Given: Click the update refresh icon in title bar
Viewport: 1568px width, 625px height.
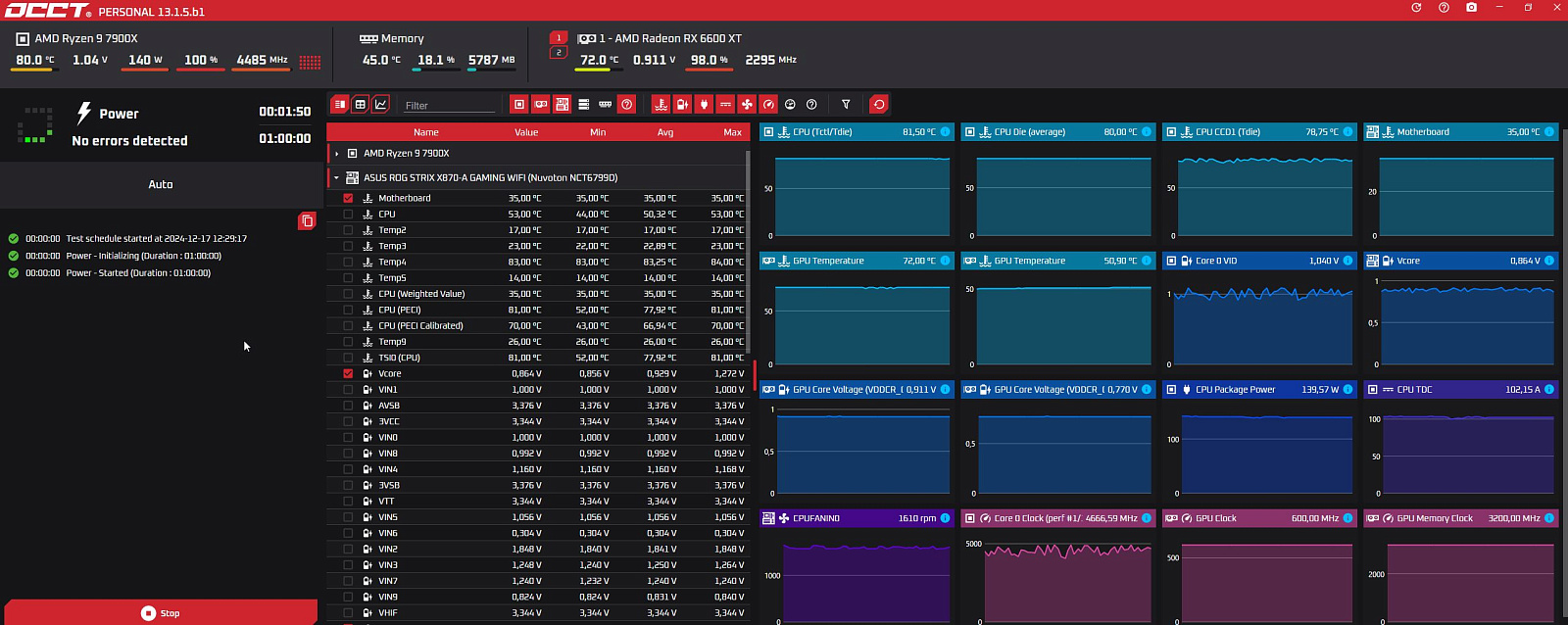Looking at the screenshot, I should click(x=1416, y=8).
